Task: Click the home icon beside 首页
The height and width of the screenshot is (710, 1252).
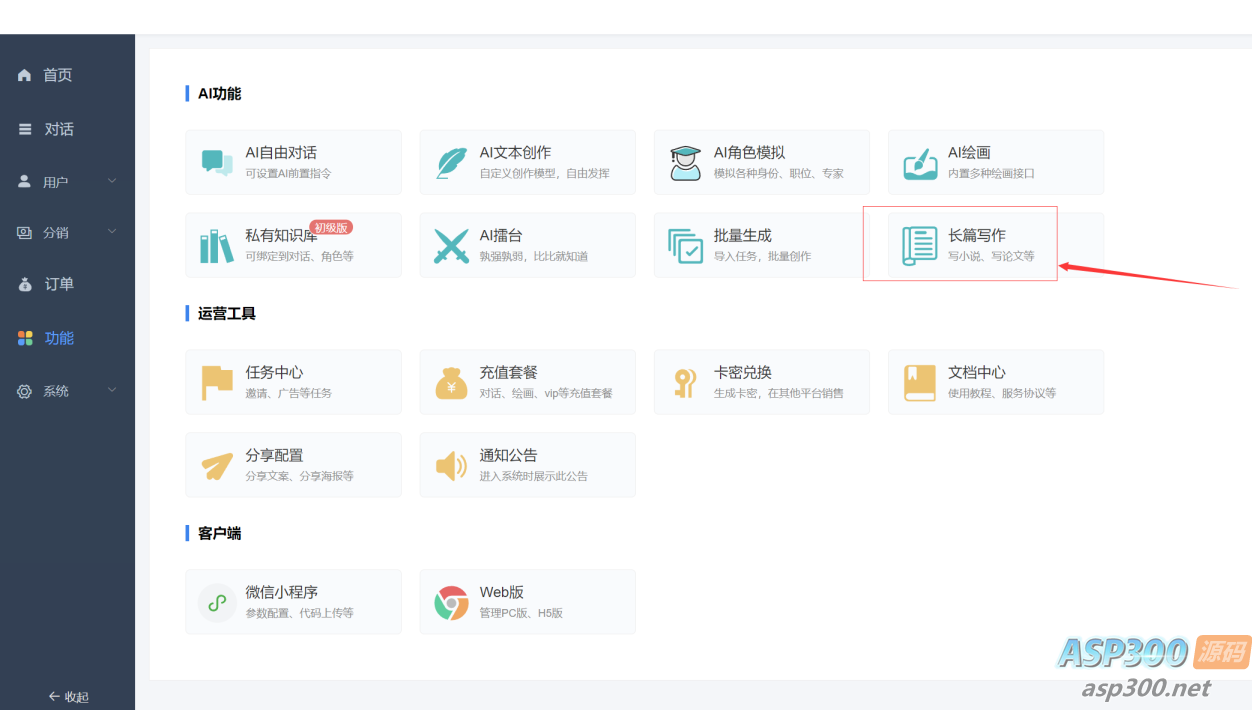Action: point(25,75)
